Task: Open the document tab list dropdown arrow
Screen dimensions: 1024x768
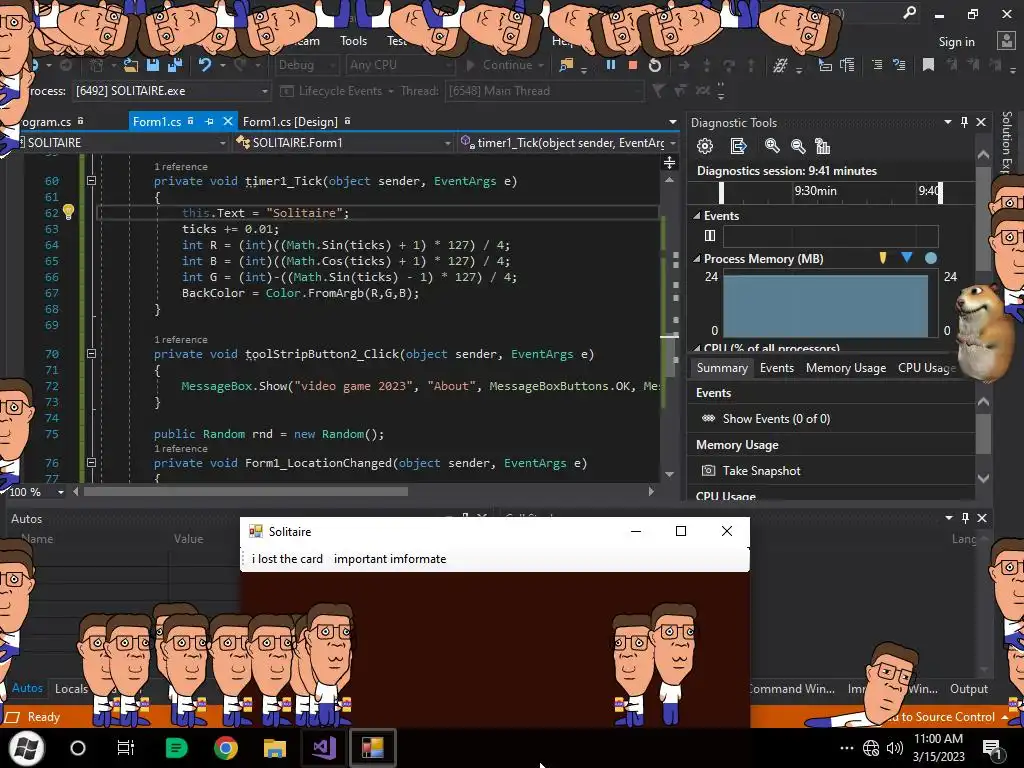Action: pos(673,122)
